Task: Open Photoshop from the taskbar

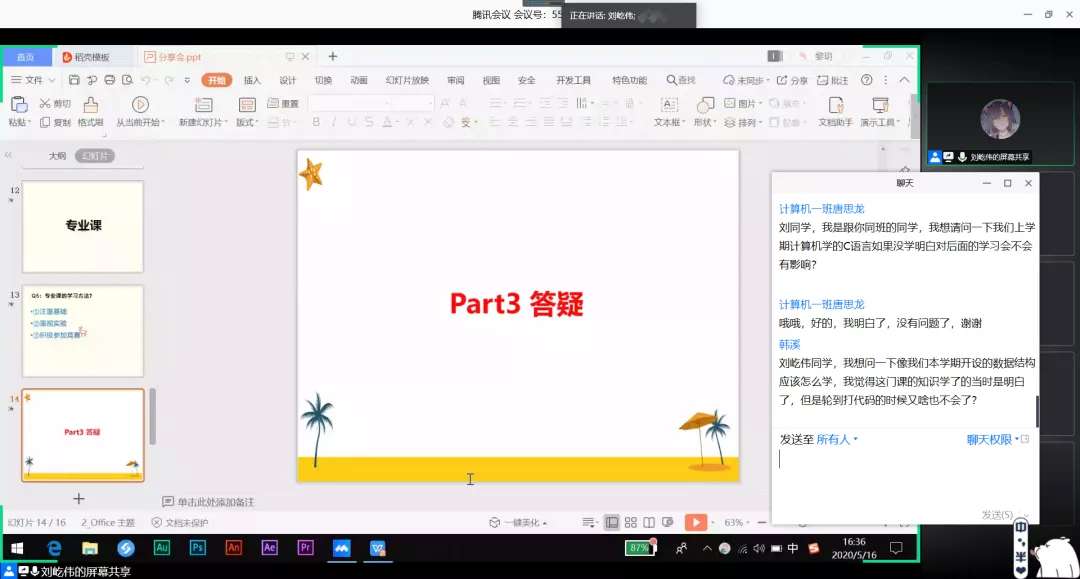Action: (x=197, y=548)
